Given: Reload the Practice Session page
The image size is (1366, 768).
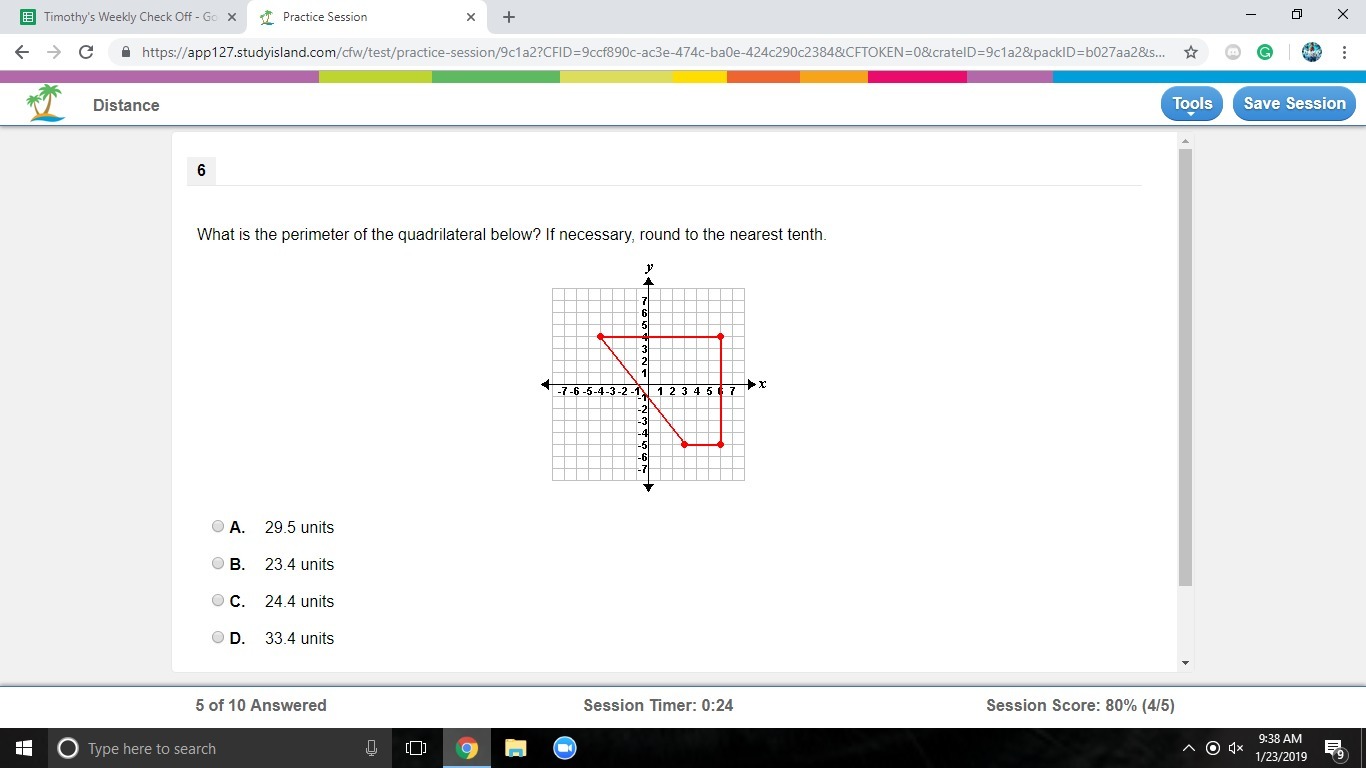Looking at the screenshot, I should (86, 52).
